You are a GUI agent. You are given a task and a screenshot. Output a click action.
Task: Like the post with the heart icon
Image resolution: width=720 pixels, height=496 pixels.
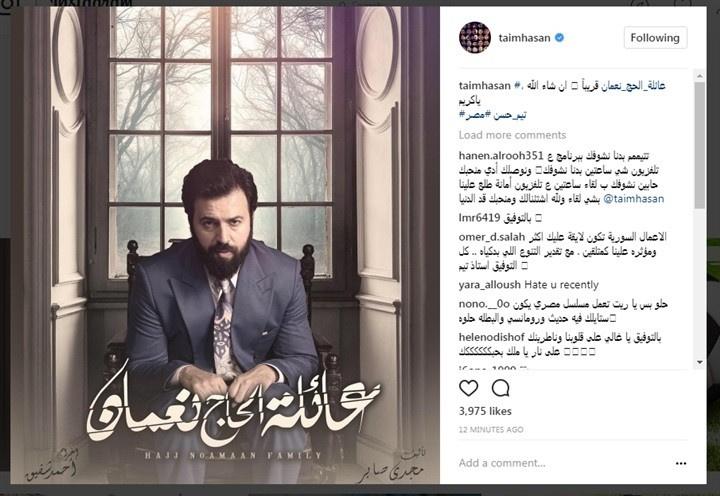468,388
